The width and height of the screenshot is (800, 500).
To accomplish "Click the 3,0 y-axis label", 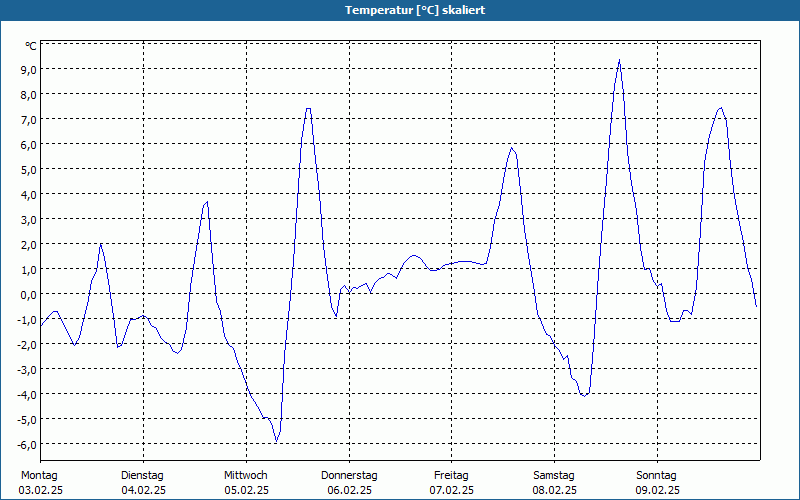I will [x=29, y=219].
